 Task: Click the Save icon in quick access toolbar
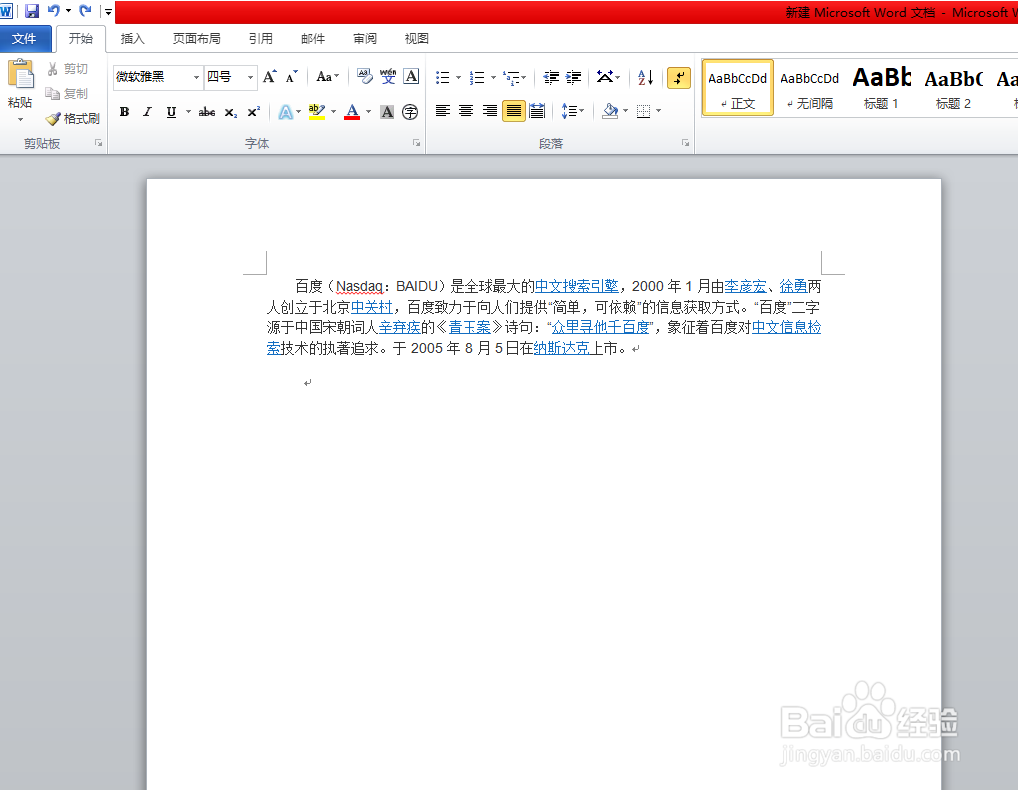click(31, 11)
